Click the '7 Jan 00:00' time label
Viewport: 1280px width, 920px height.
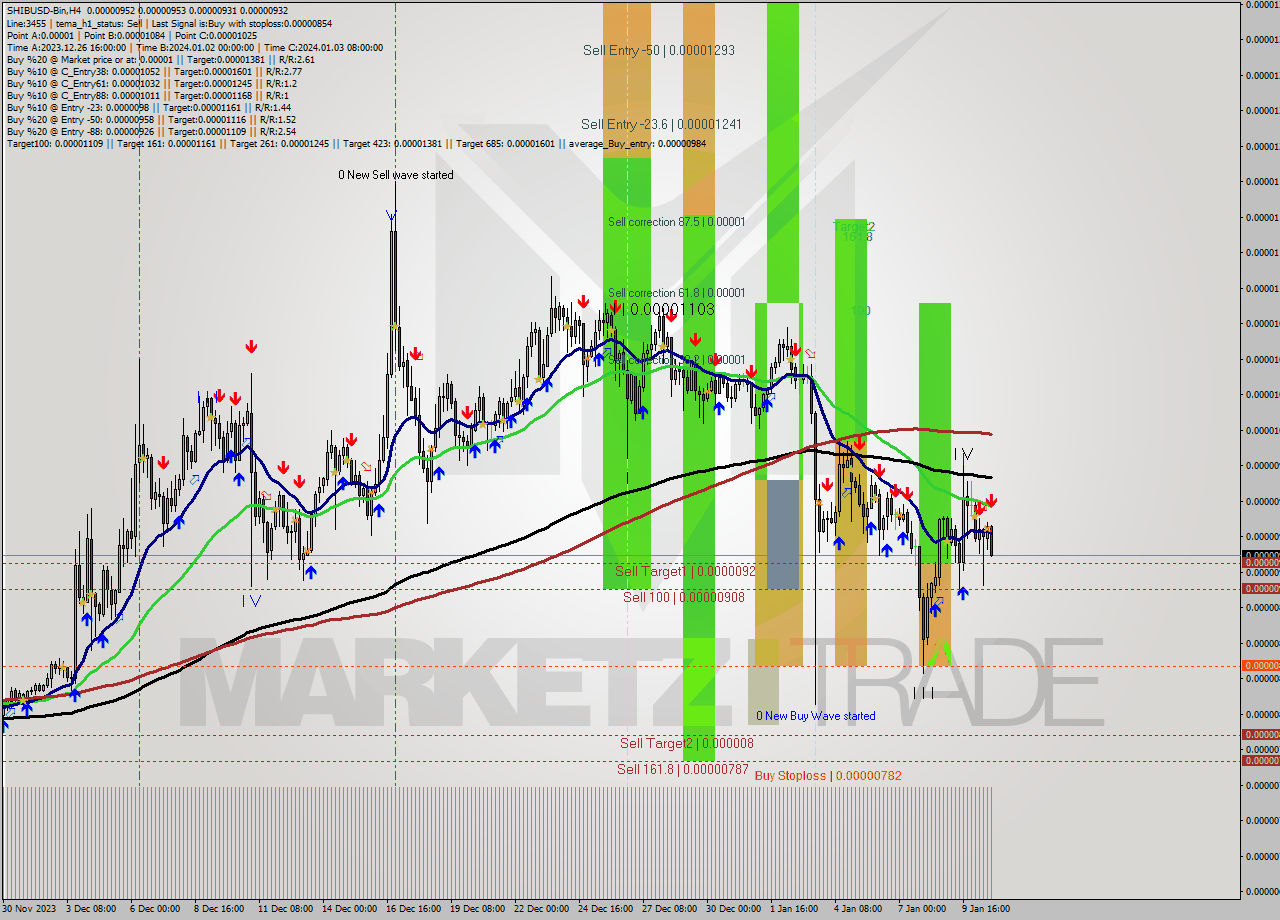922,909
